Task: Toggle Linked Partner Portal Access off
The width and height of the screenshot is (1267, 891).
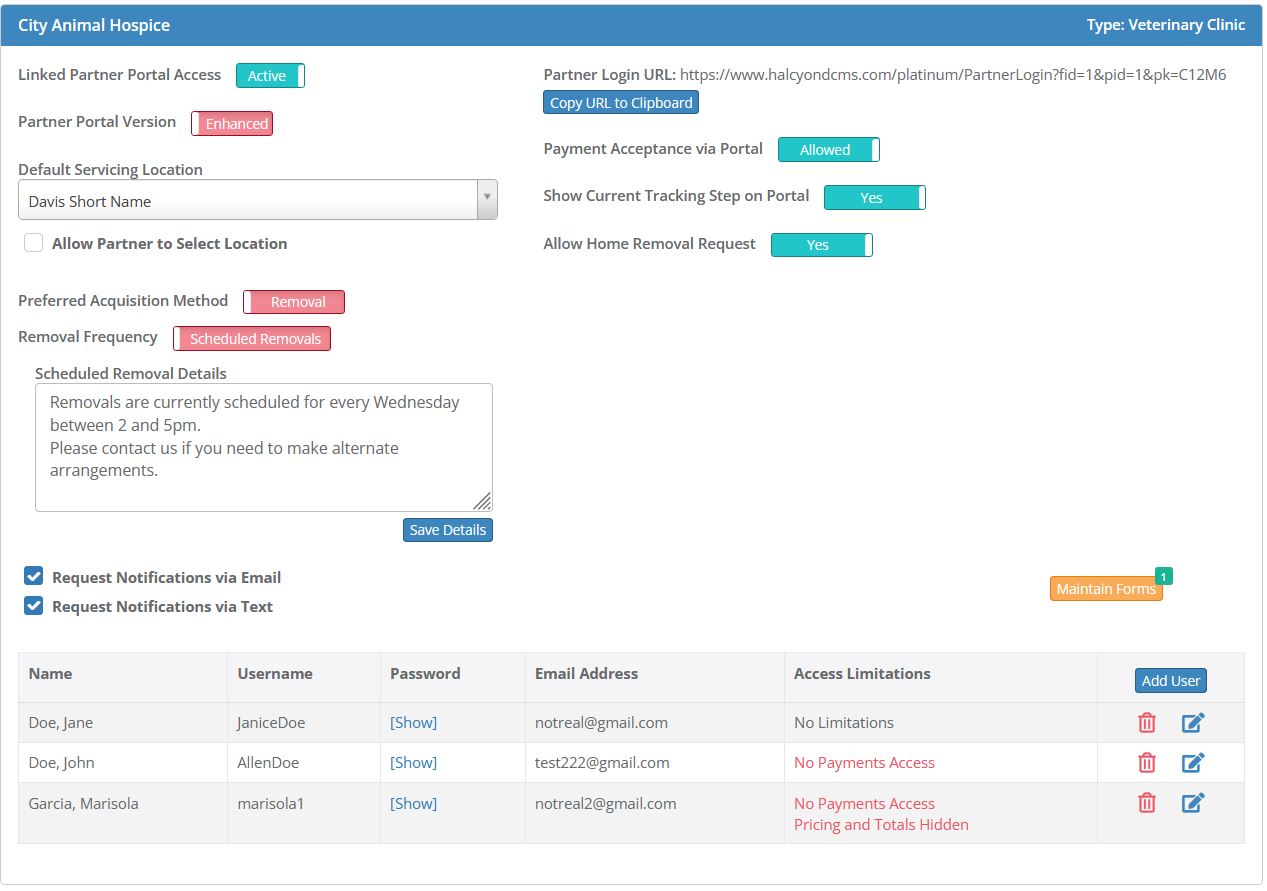Action: (x=269, y=75)
